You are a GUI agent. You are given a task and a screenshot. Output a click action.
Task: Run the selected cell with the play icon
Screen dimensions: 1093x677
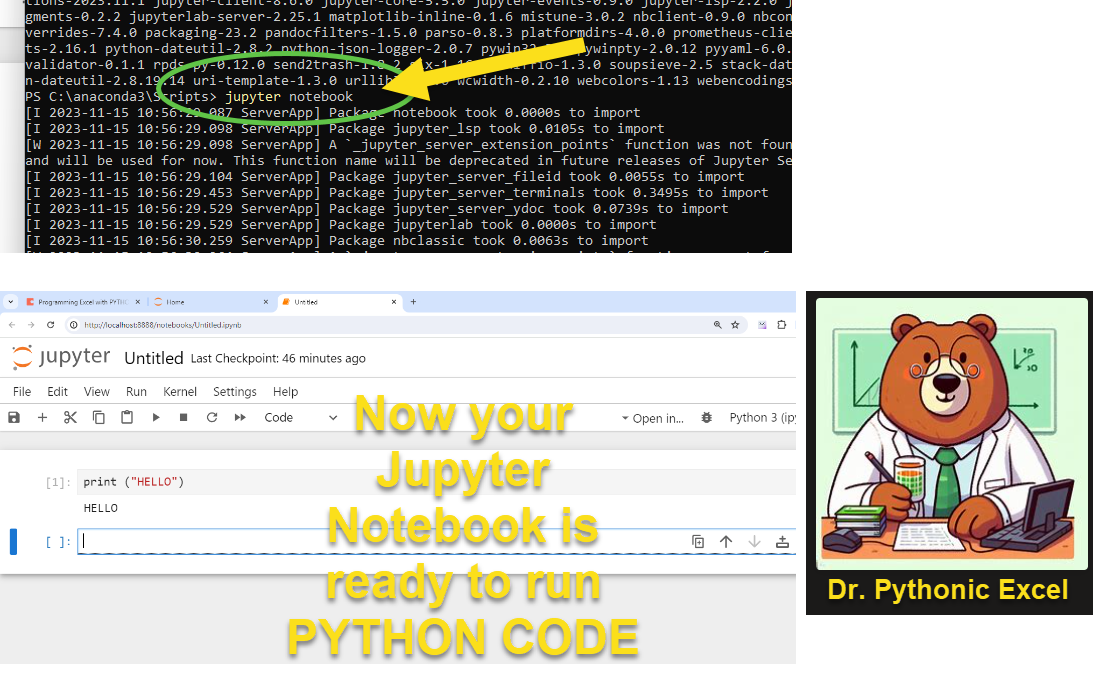coord(156,418)
